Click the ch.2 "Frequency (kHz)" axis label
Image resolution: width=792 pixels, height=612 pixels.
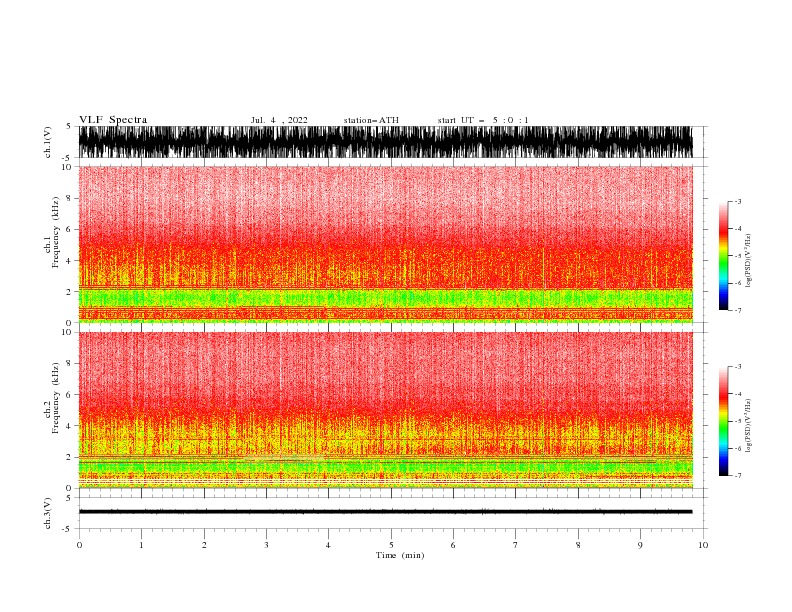click(56, 398)
